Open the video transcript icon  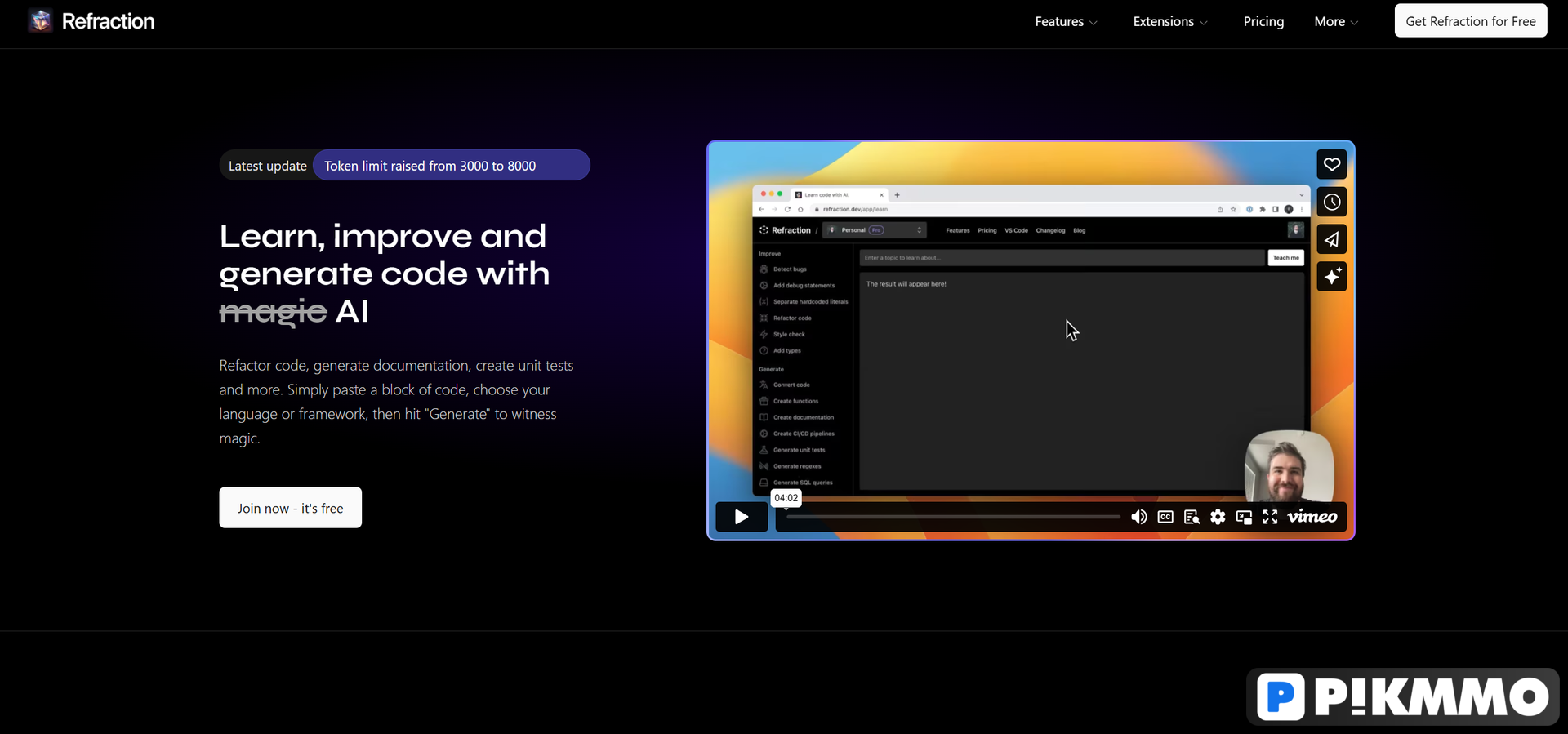click(1192, 517)
